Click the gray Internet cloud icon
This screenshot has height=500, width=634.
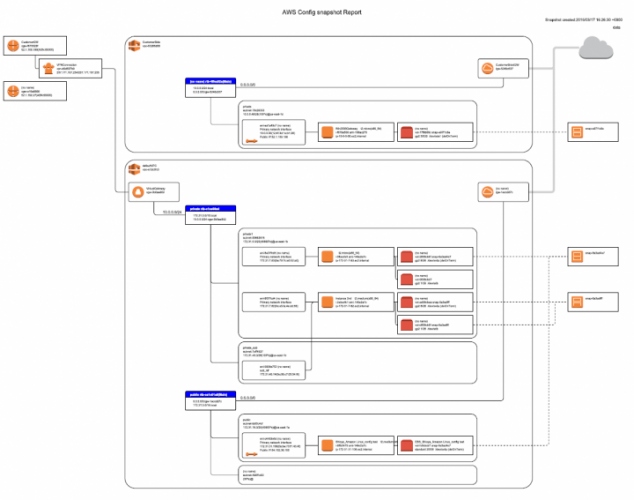tap(596, 48)
